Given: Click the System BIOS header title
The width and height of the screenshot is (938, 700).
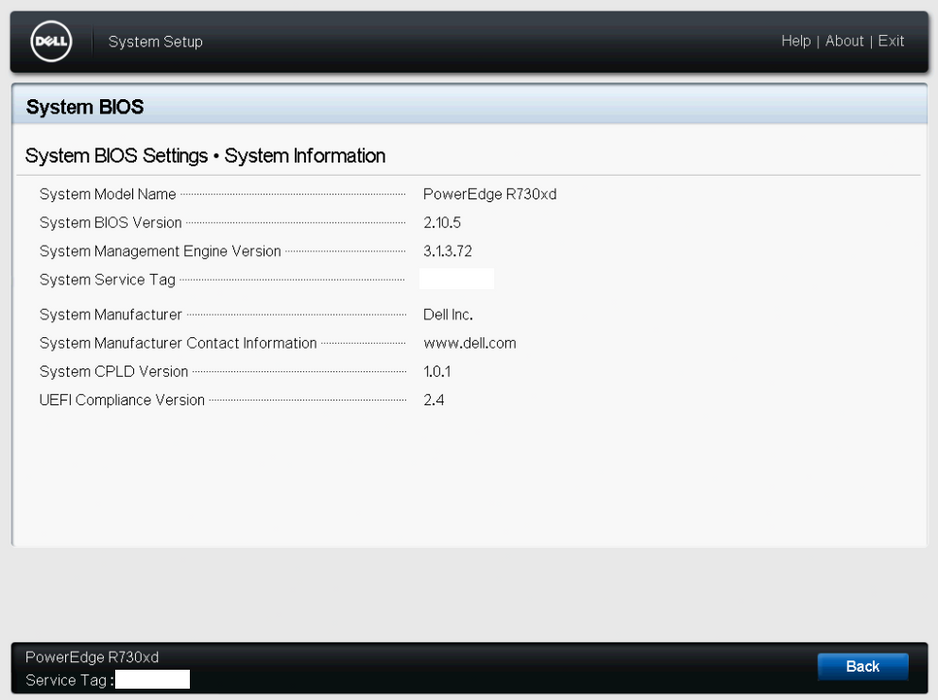Looking at the screenshot, I should click(85, 107).
